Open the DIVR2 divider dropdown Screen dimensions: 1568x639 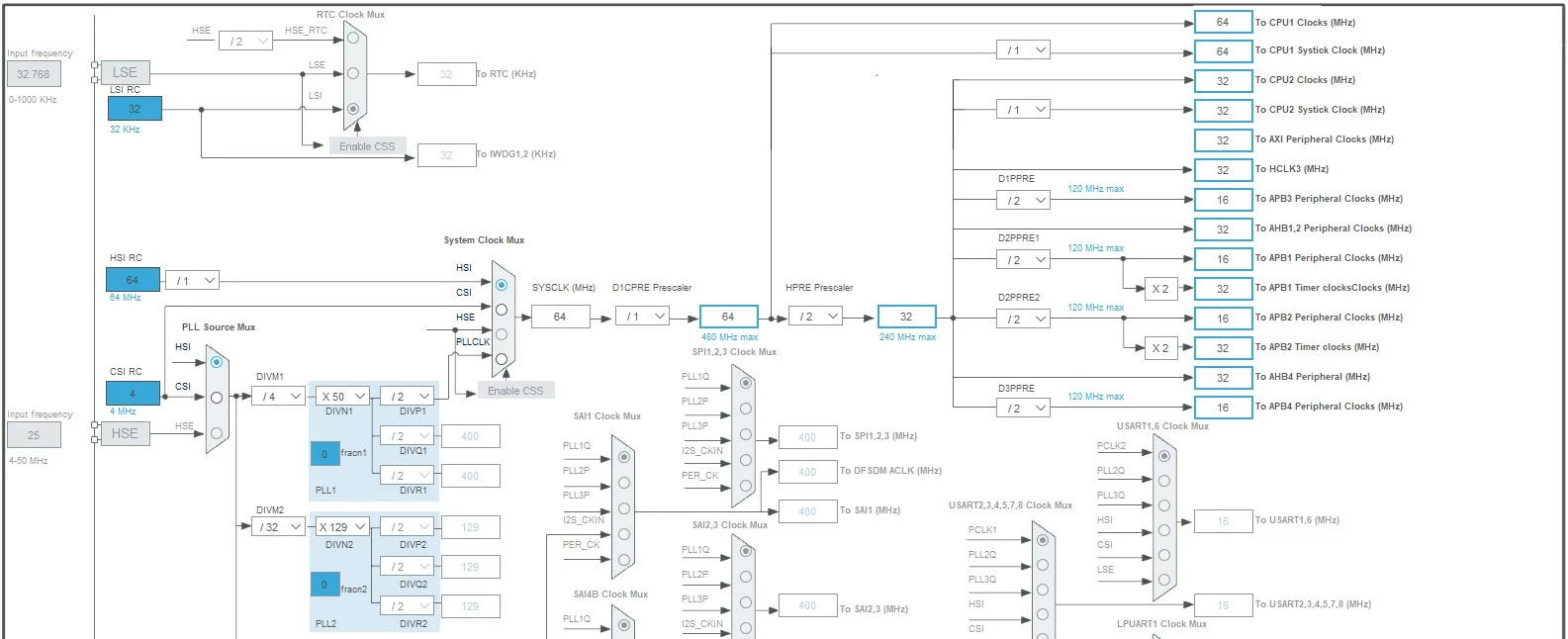(x=408, y=606)
